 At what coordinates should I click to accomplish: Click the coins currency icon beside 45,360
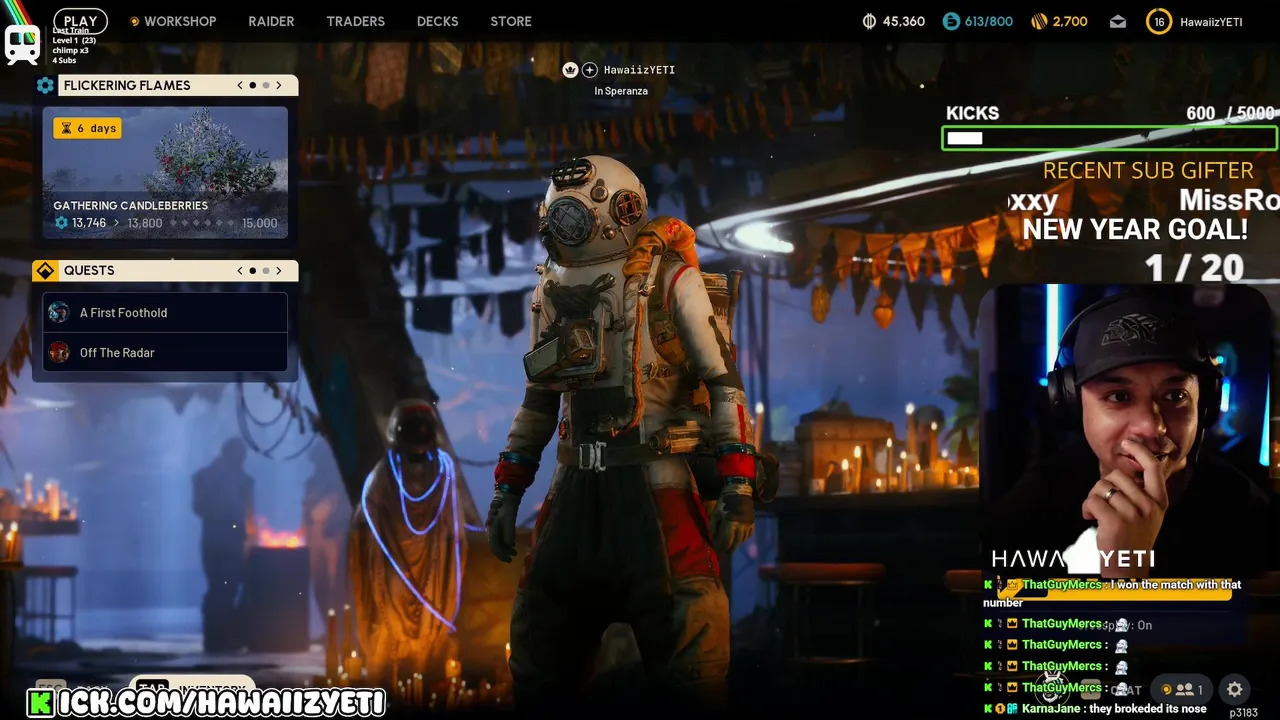(x=869, y=21)
